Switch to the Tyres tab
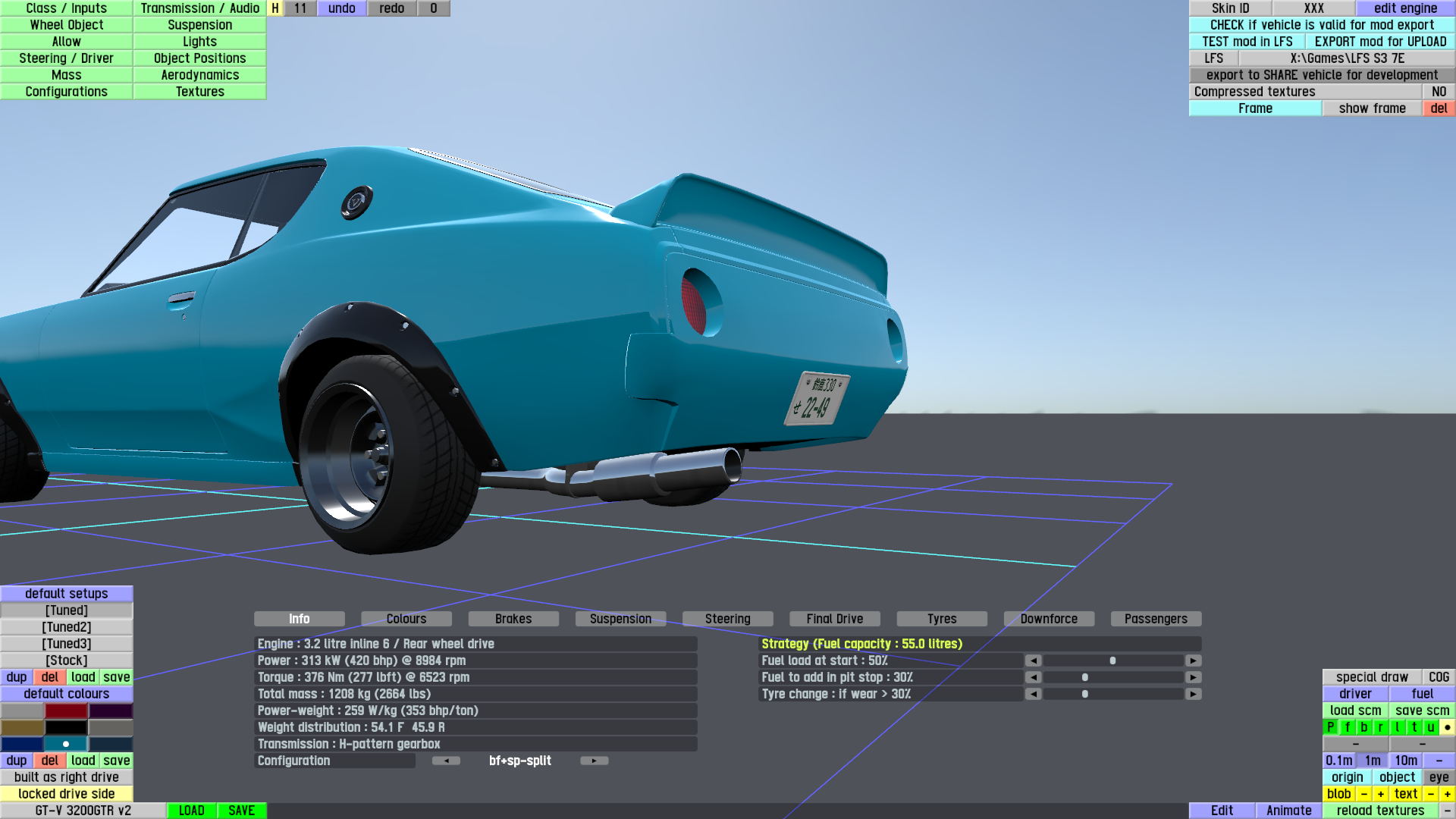This screenshot has width=1456, height=819. [x=941, y=619]
